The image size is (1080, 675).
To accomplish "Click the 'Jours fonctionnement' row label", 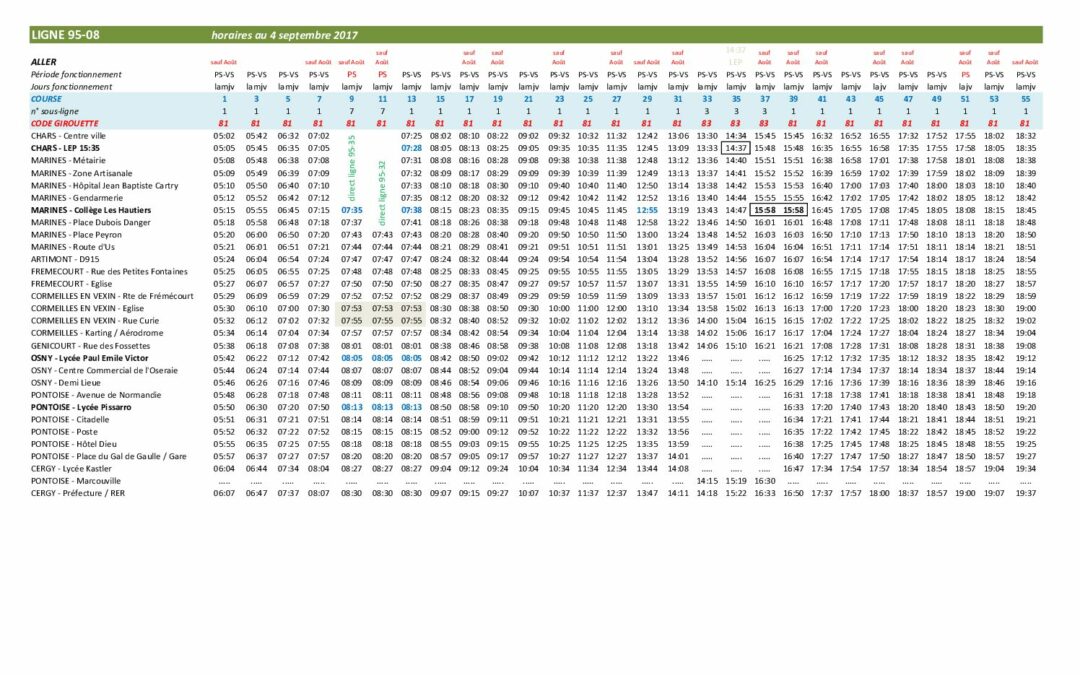I will (x=71, y=87).
